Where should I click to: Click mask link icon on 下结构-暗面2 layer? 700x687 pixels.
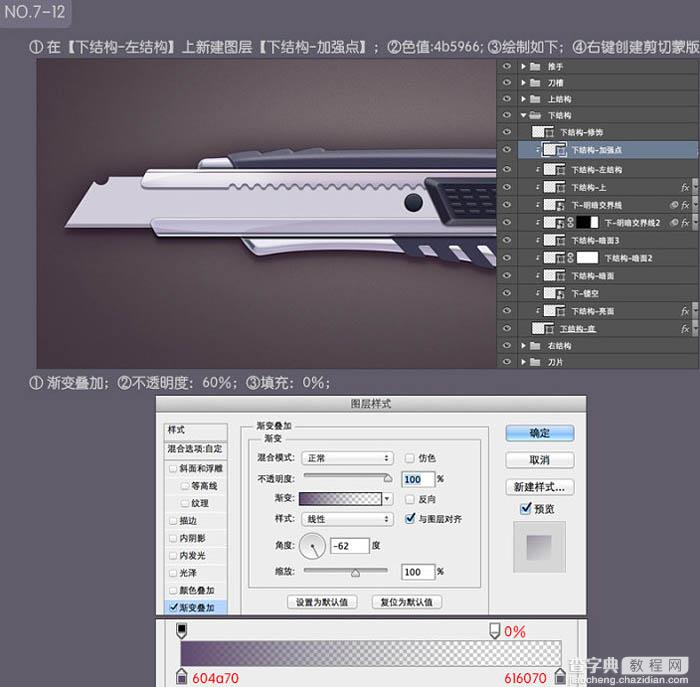pyautogui.click(x=571, y=258)
